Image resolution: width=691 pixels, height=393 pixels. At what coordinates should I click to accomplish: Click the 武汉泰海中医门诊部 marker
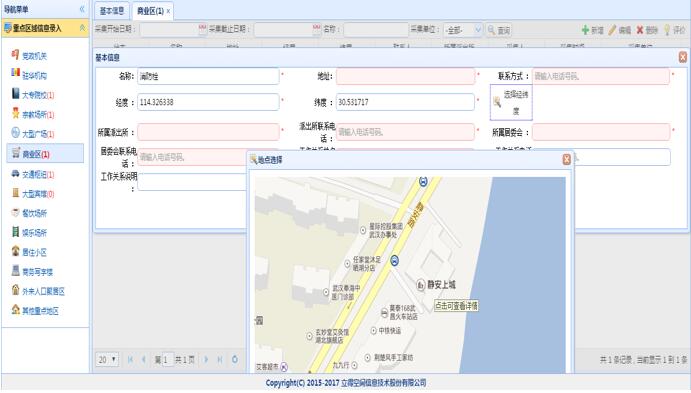(326, 292)
